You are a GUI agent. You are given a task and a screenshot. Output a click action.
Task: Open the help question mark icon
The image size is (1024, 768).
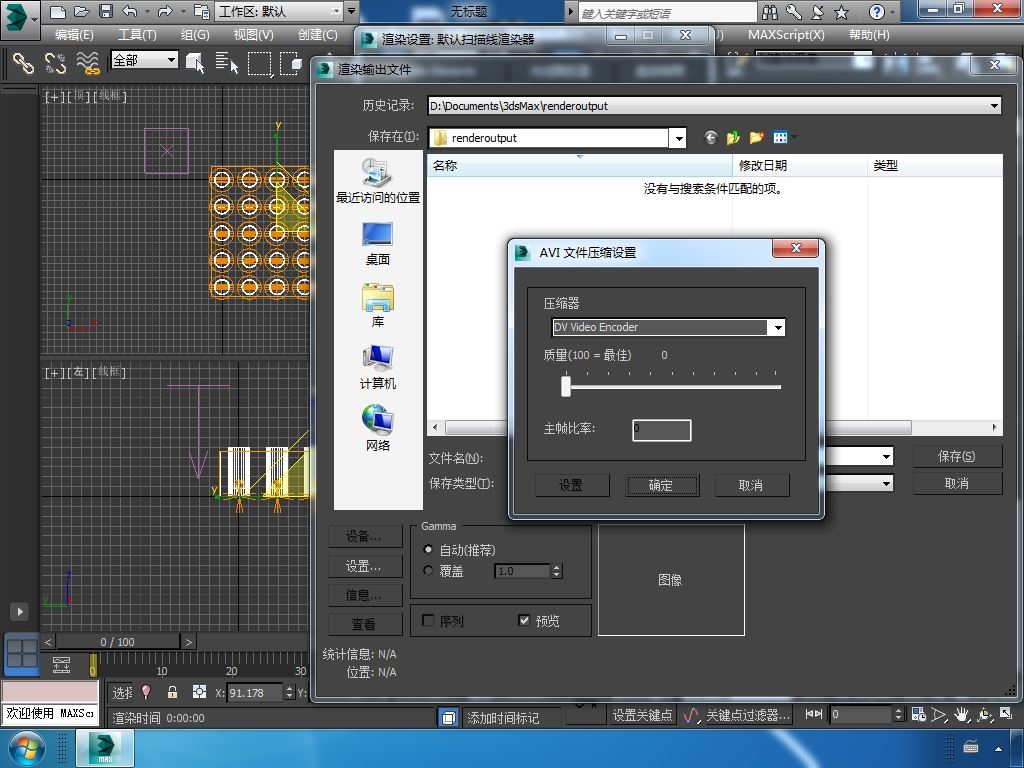point(877,12)
